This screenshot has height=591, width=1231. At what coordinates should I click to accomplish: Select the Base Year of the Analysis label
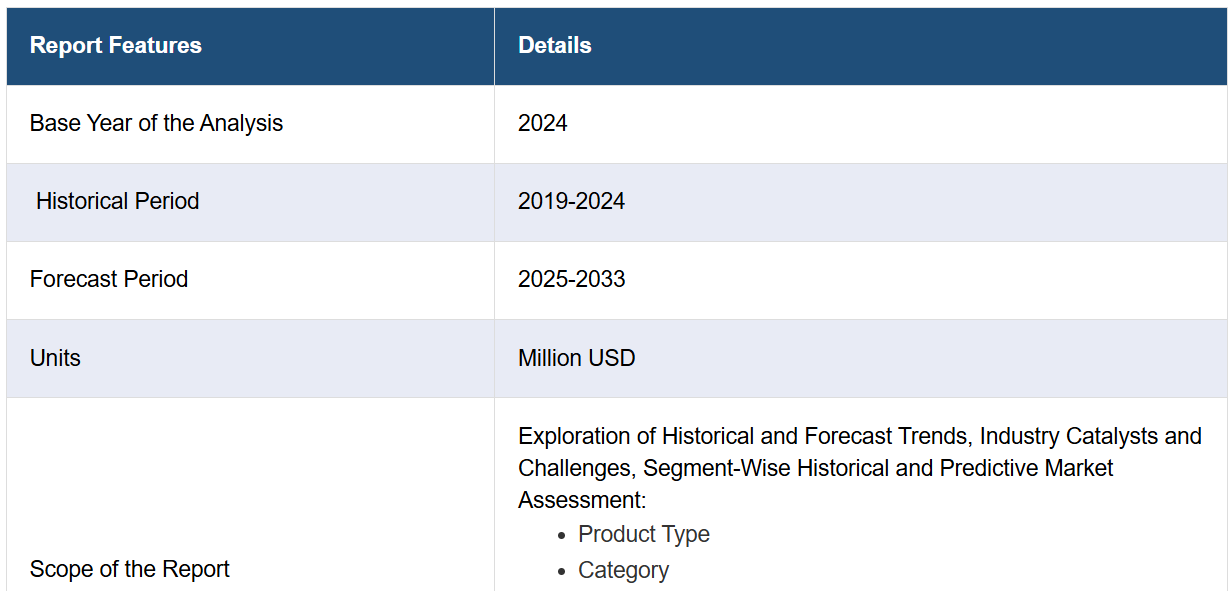tap(156, 124)
